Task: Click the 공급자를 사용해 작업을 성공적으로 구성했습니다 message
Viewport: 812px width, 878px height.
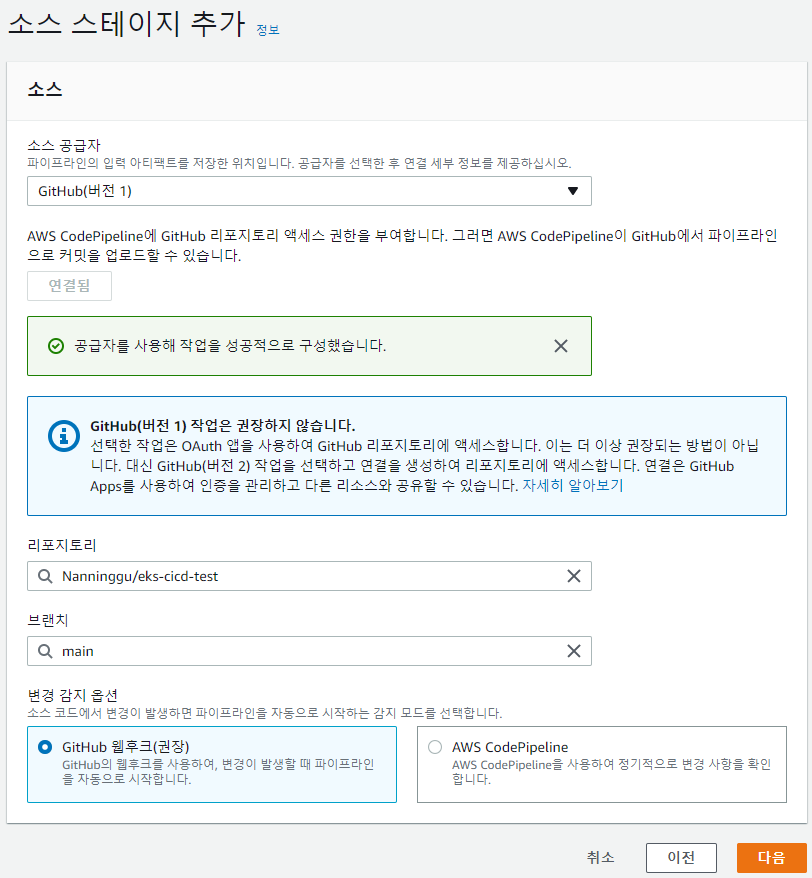Action: [230, 345]
